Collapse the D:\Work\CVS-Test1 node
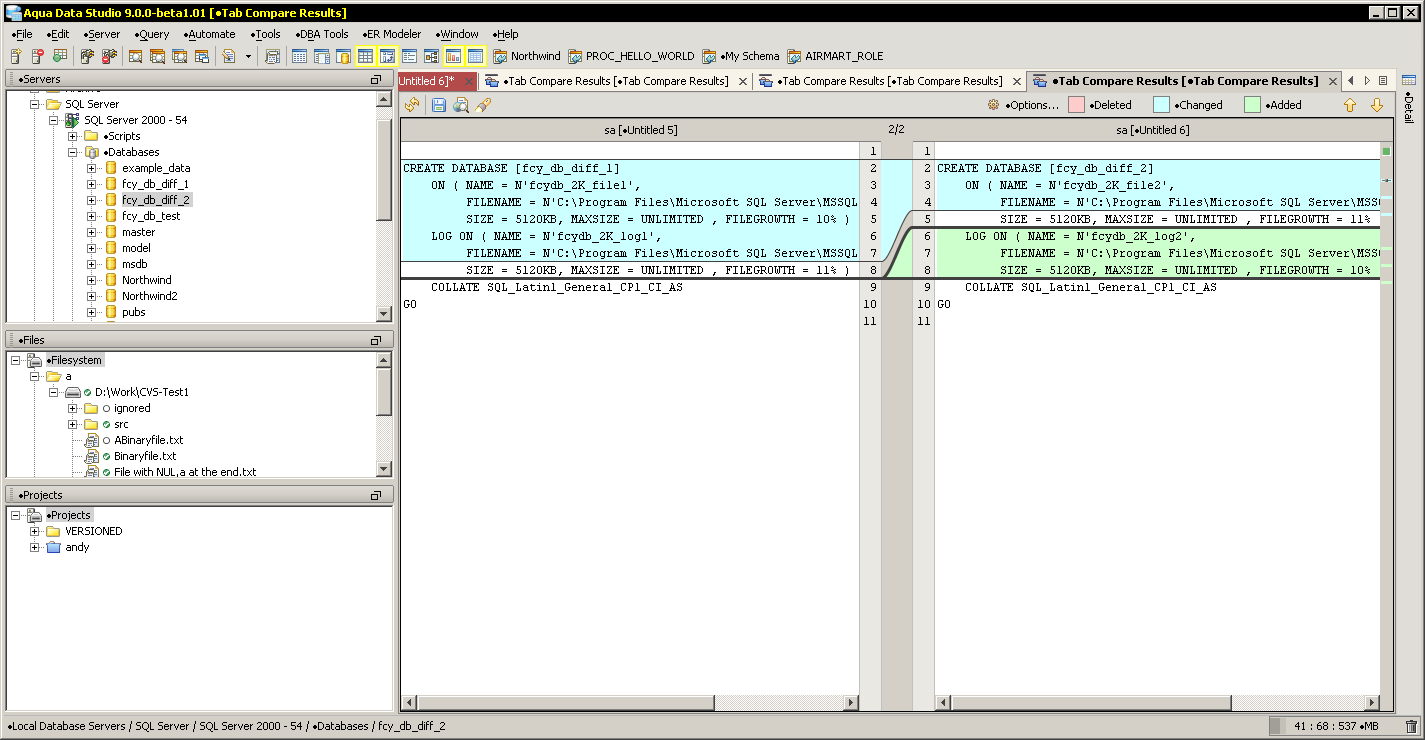 pos(53,392)
